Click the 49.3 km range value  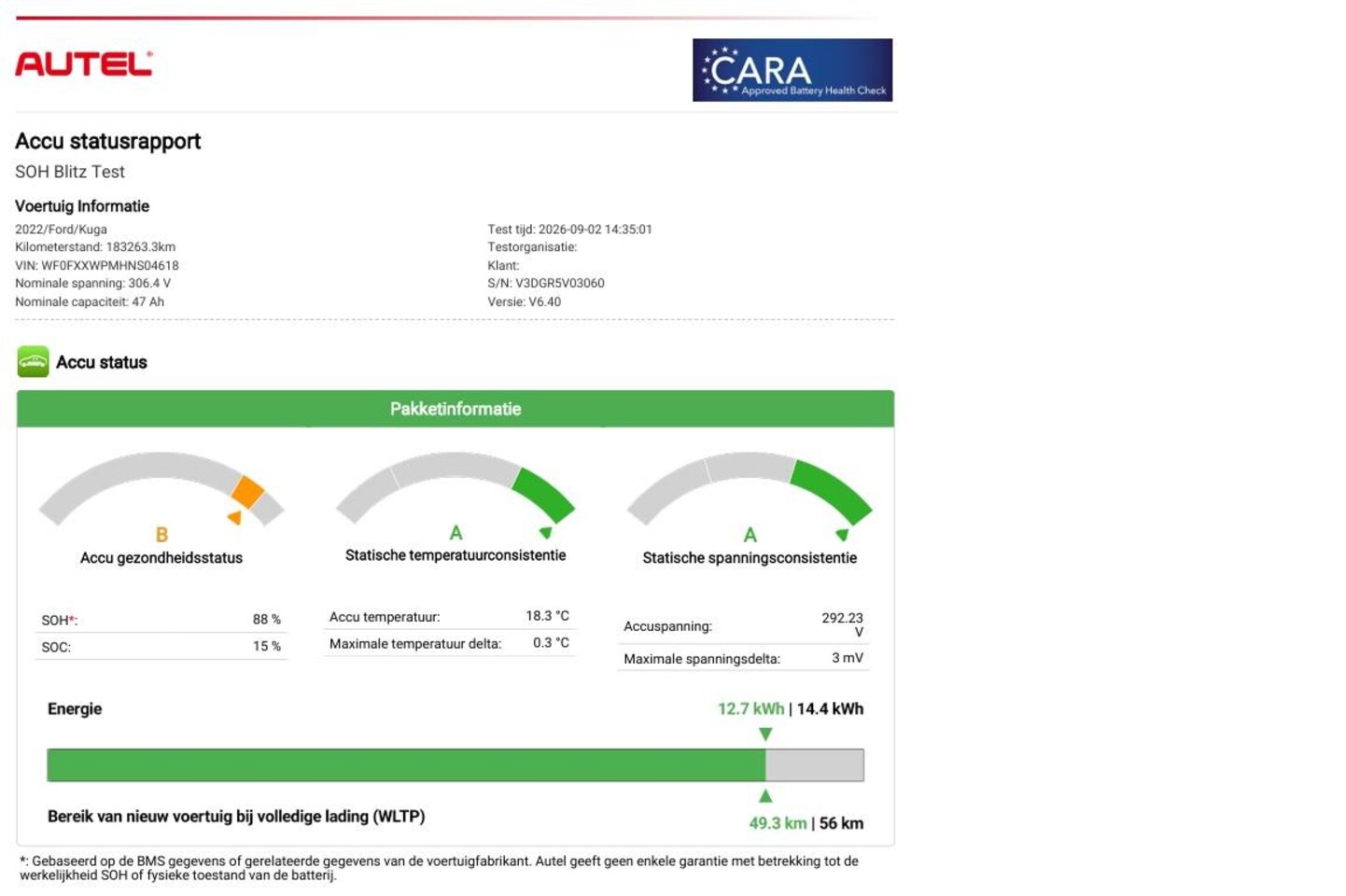778,823
